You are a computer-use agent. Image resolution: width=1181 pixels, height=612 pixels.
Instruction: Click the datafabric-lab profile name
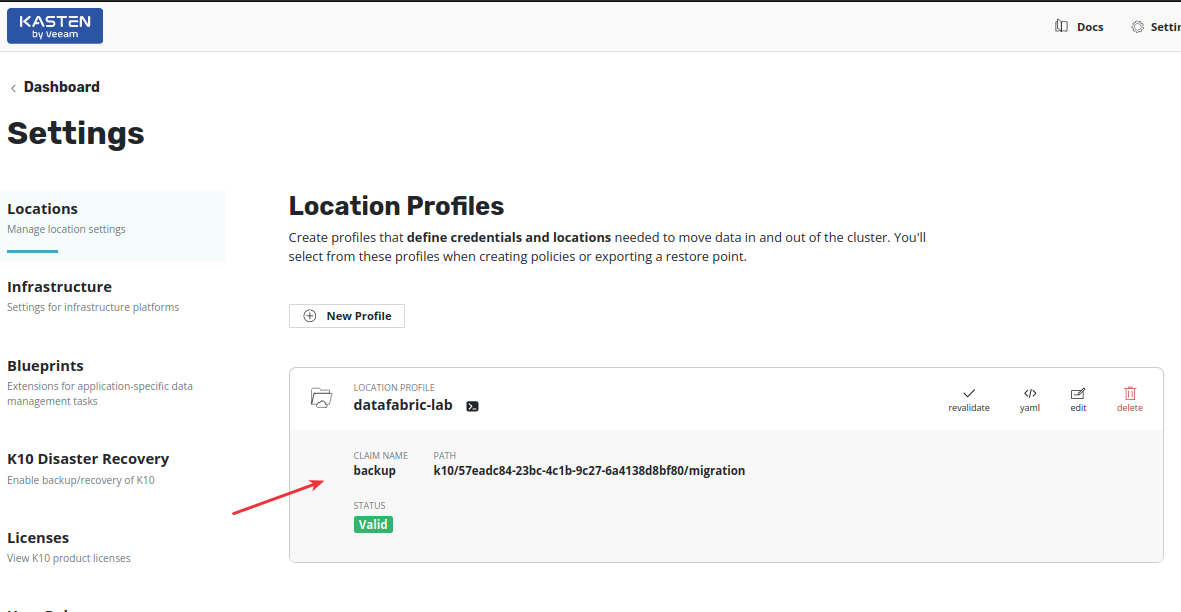click(403, 405)
